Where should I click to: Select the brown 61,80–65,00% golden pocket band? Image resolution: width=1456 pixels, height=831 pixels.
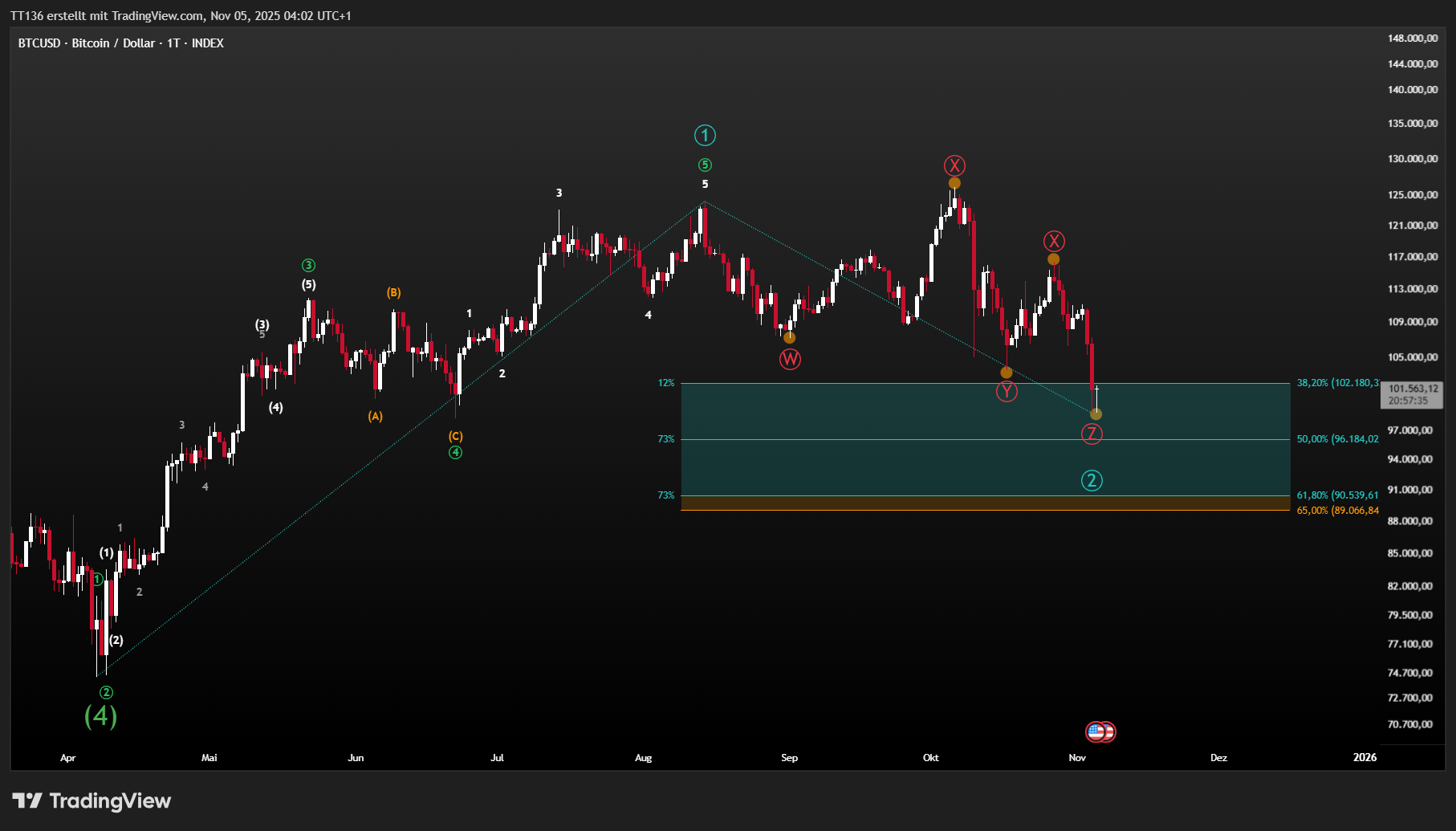coord(986,503)
